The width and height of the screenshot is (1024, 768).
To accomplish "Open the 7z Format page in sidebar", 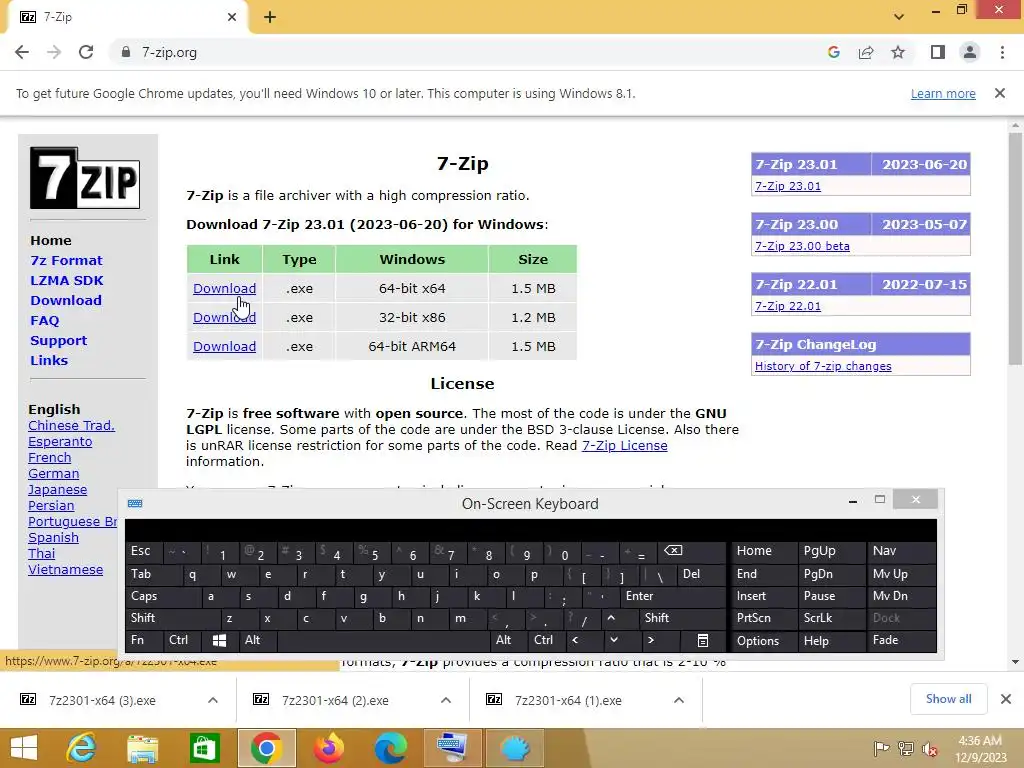I will [66, 260].
